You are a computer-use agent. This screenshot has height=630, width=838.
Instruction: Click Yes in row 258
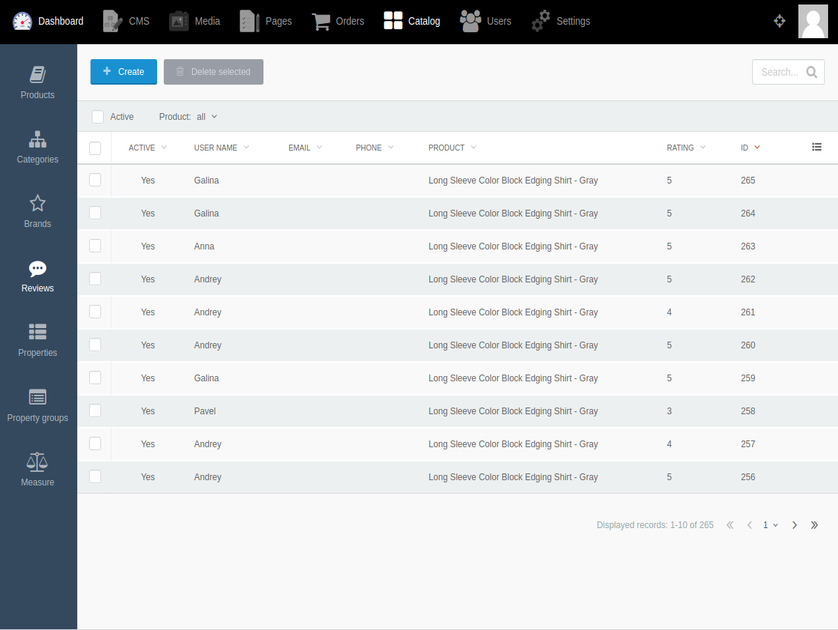point(148,411)
